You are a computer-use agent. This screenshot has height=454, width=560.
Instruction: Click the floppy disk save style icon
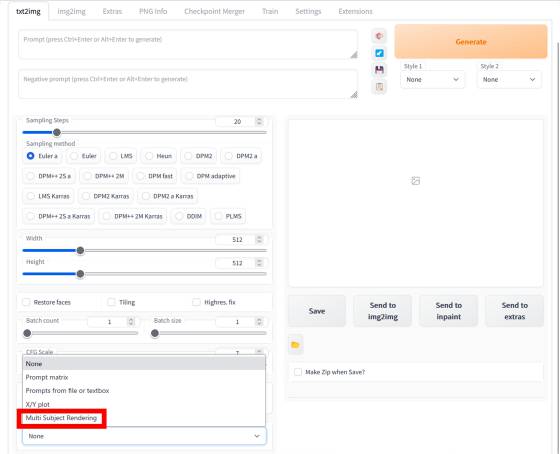379,70
